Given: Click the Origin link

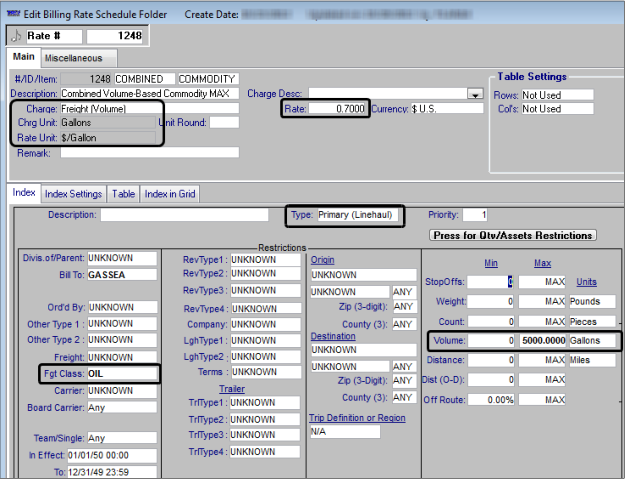Looking at the screenshot, I should click(323, 260).
